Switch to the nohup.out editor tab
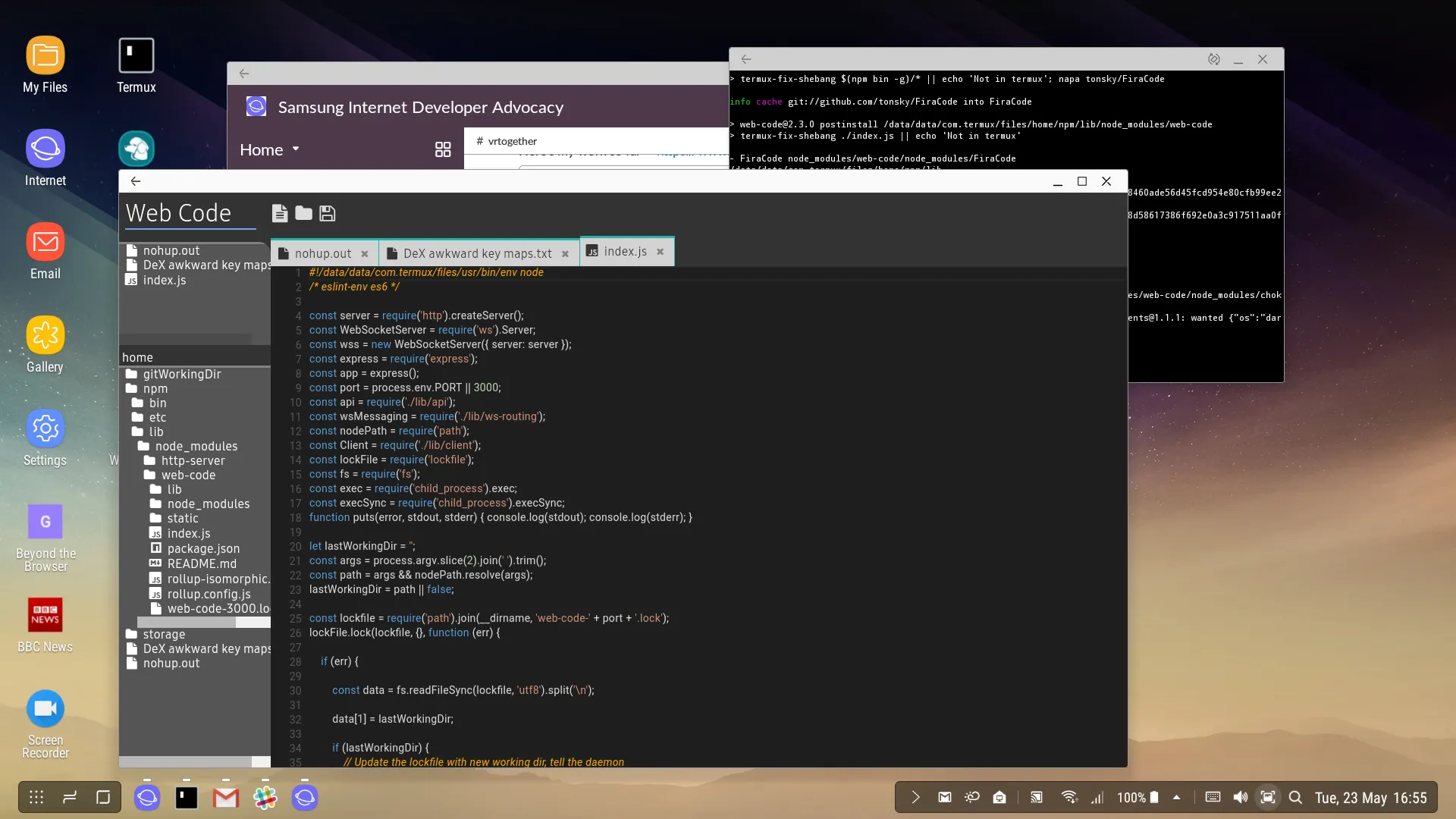 322,253
